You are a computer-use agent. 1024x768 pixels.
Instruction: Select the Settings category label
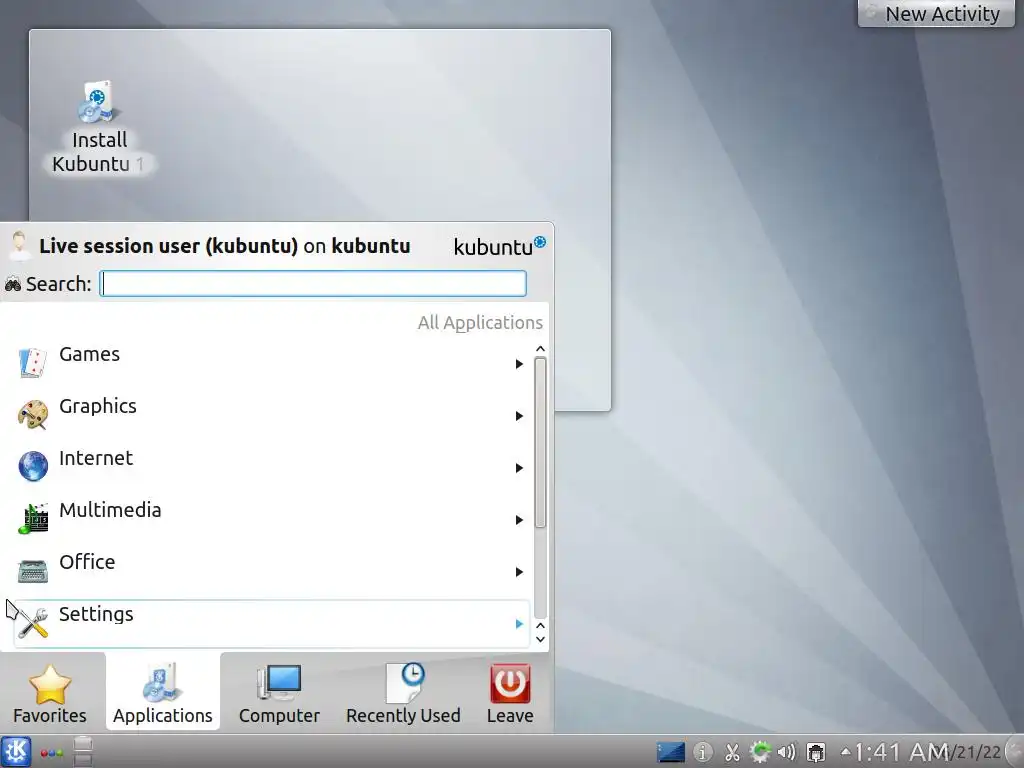[x=96, y=614]
